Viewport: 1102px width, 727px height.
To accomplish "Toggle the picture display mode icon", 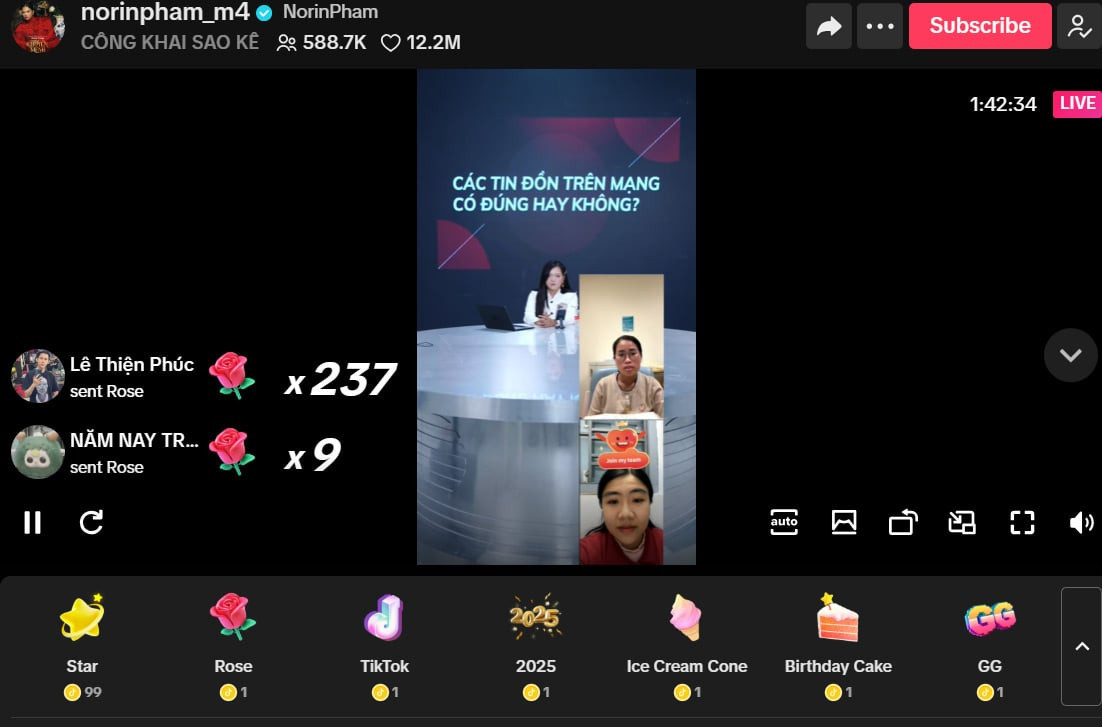I will 844,522.
